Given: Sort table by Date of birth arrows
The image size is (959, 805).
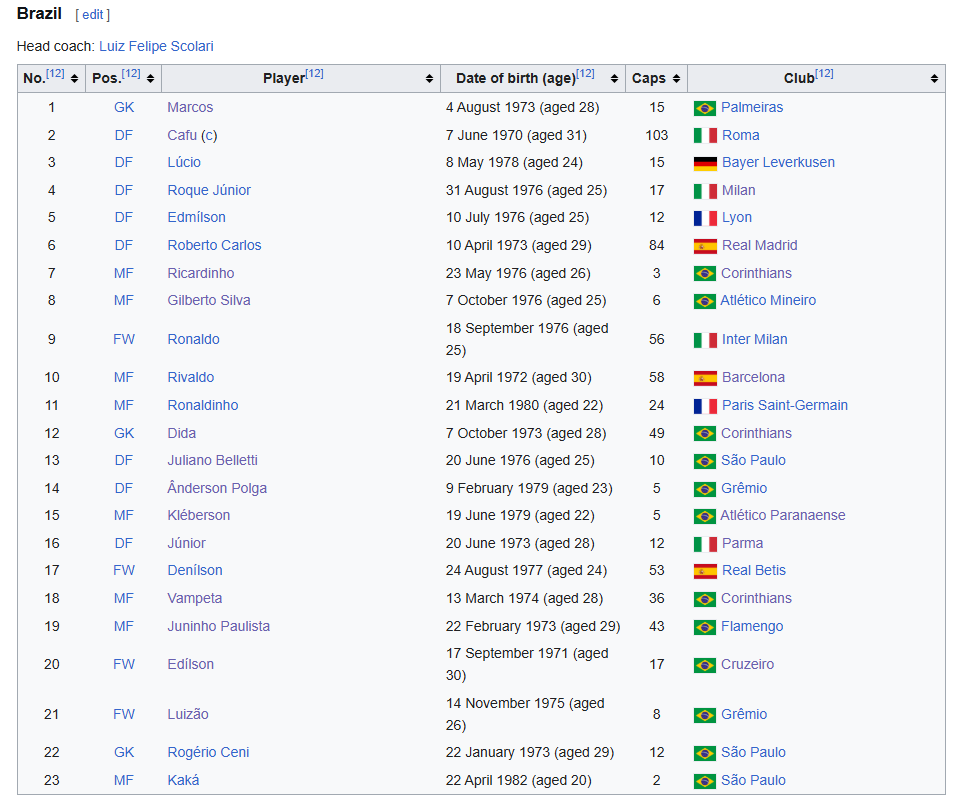Looking at the screenshot, I should pos(615,78).
